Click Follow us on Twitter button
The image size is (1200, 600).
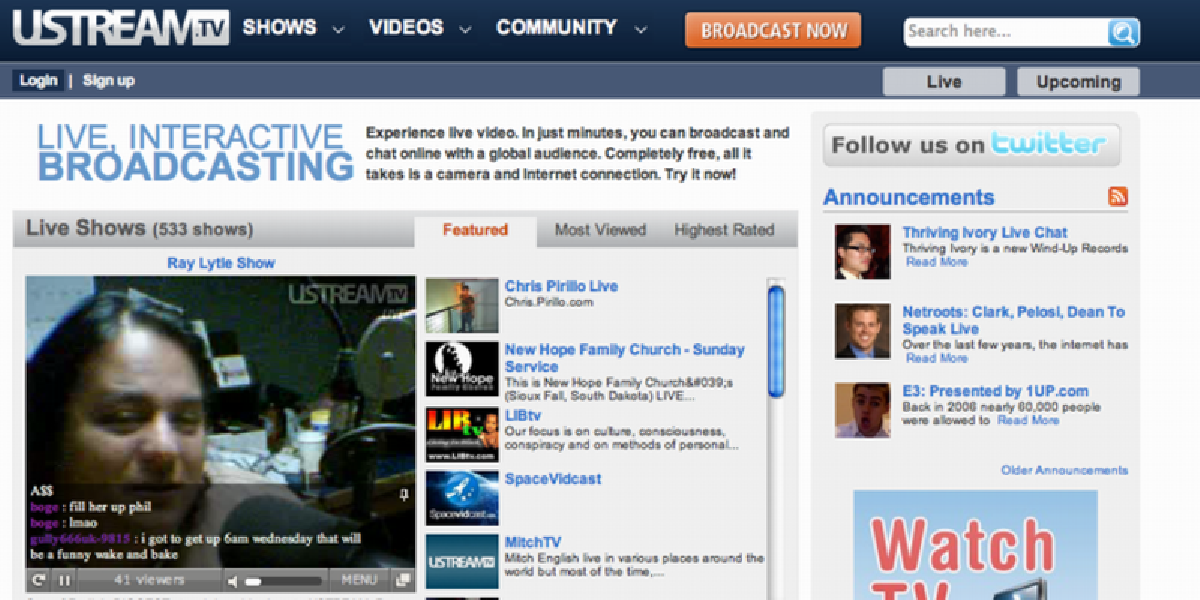point(971,146)
